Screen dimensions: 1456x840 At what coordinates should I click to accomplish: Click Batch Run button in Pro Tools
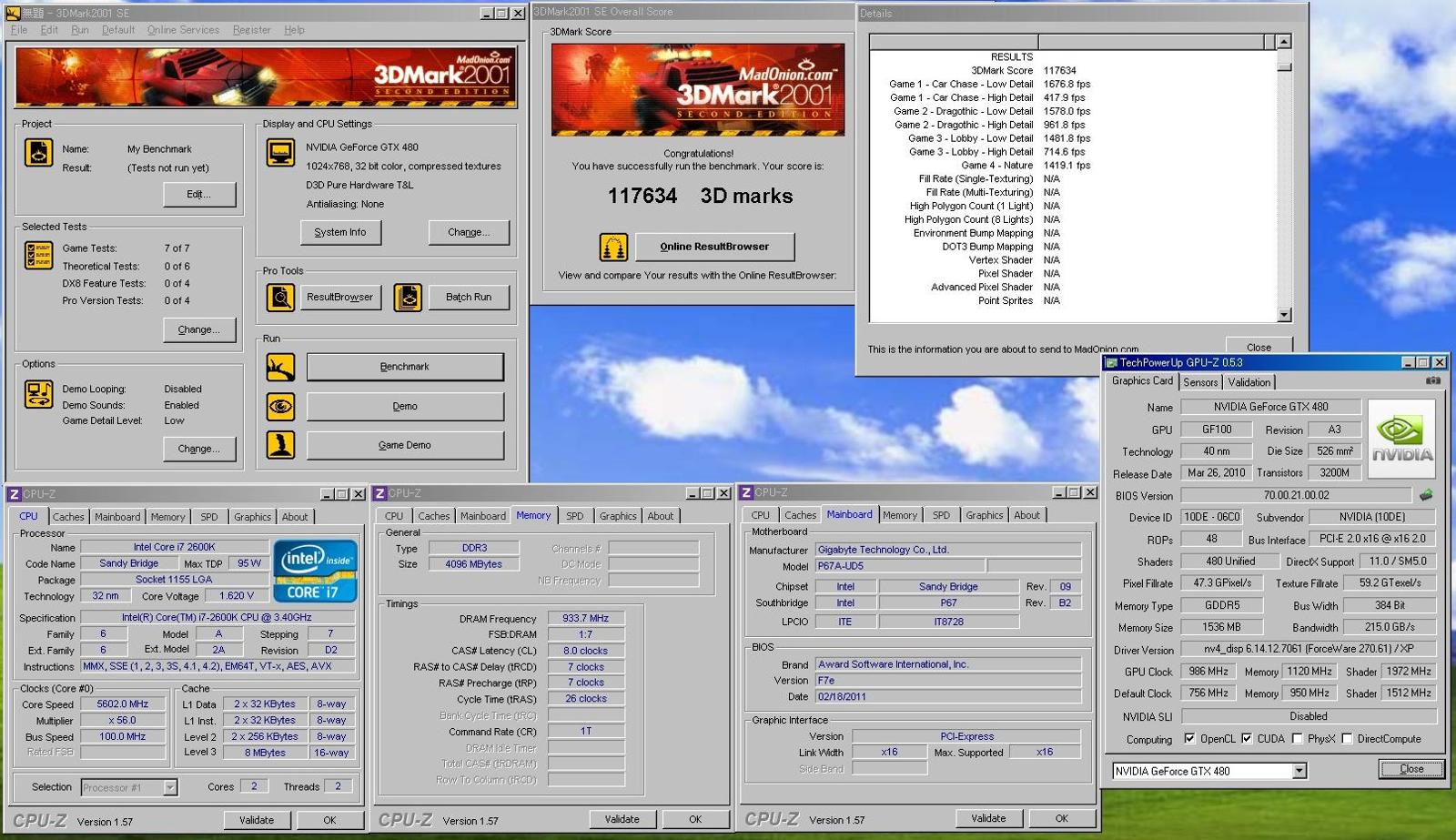(x=469, y=297)
